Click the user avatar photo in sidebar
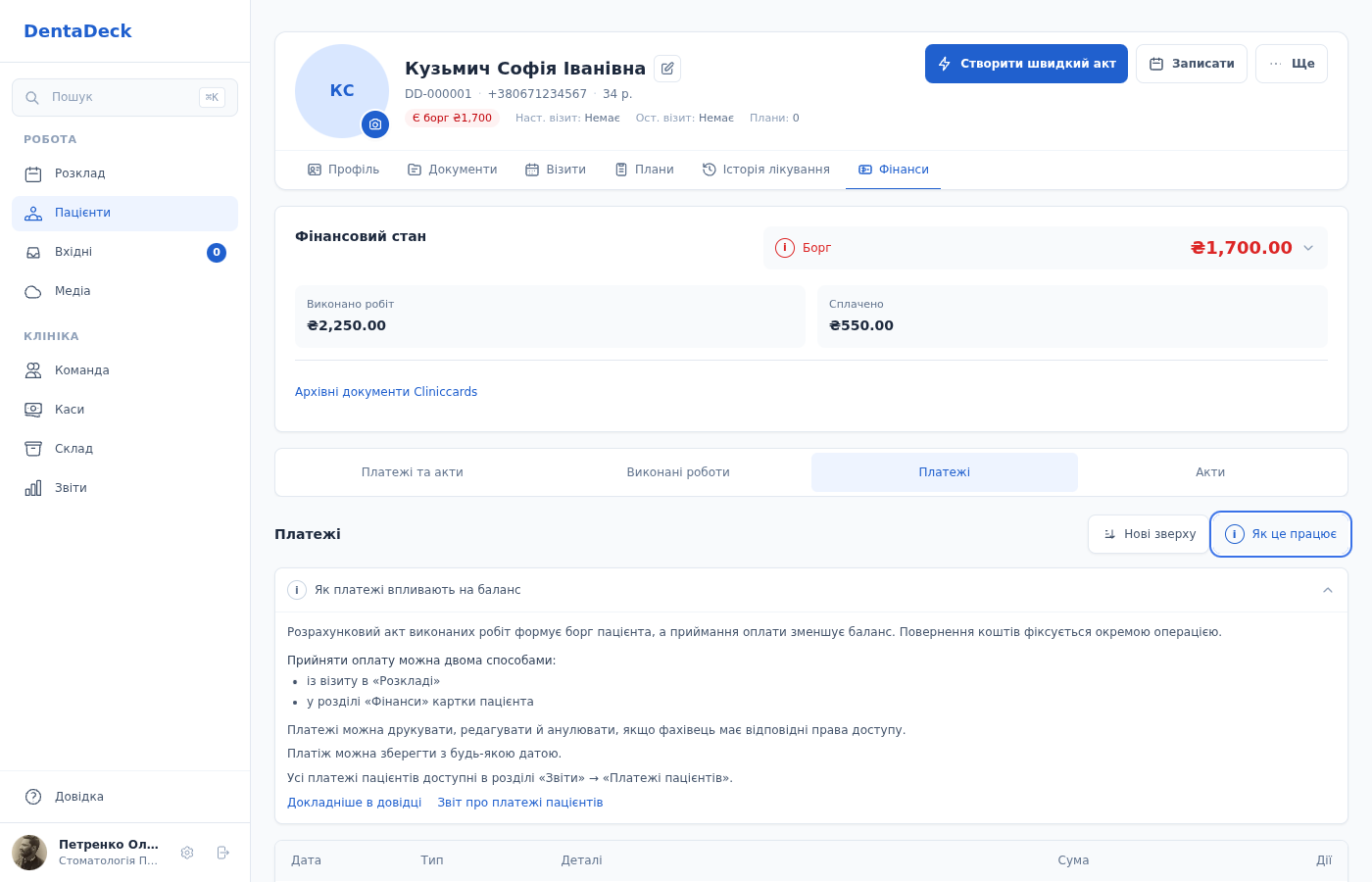The height and width of the screenshot is (882, 1372). coord(29,853)
